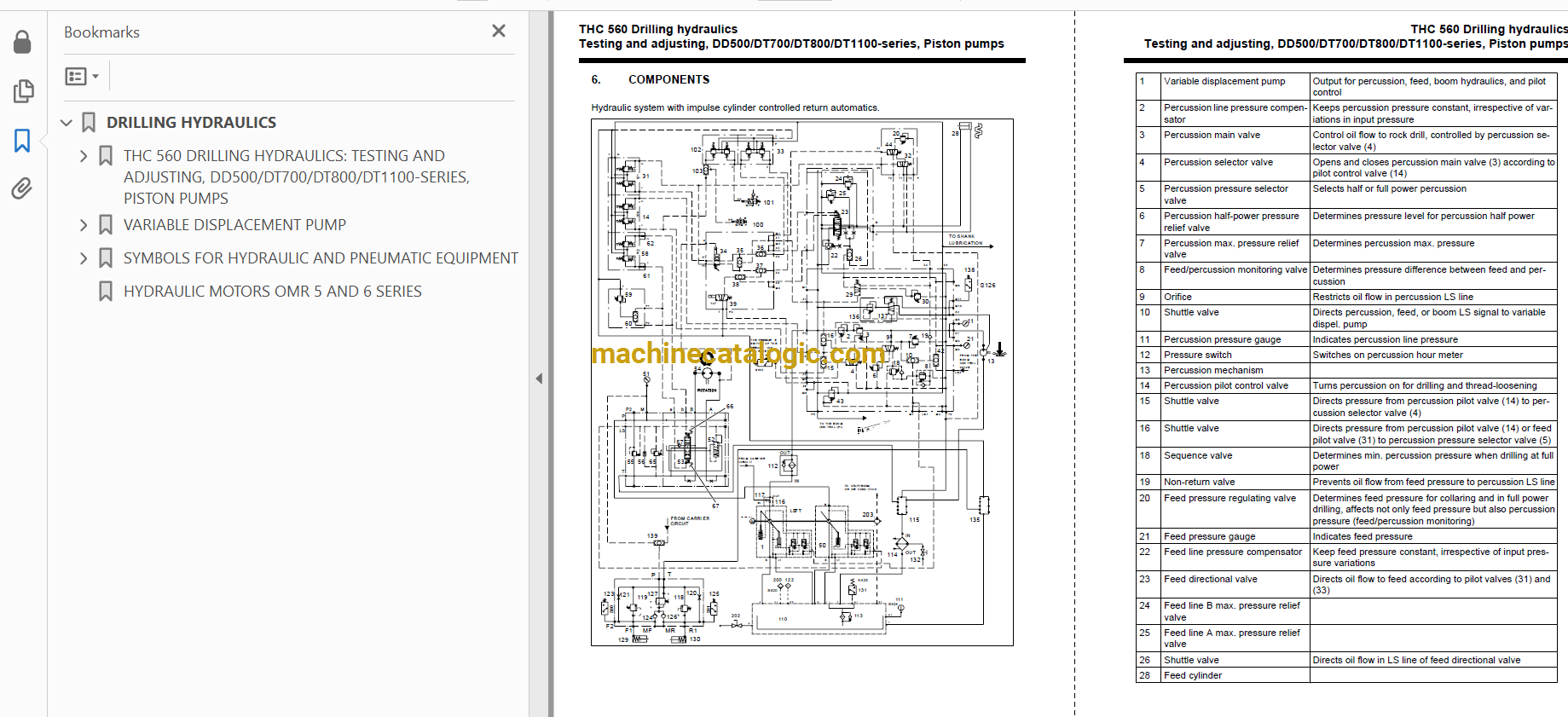Screen dimensions: 1568x717
Task: Collapse the navigation pane using the arrow handle
Action: click(x=539, y=379)
